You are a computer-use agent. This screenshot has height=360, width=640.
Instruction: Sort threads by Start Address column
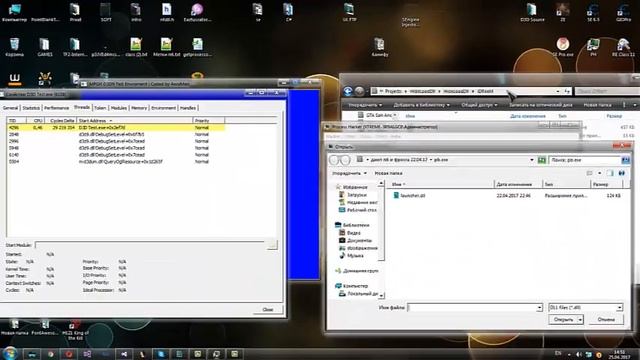[x=135, y=120]
